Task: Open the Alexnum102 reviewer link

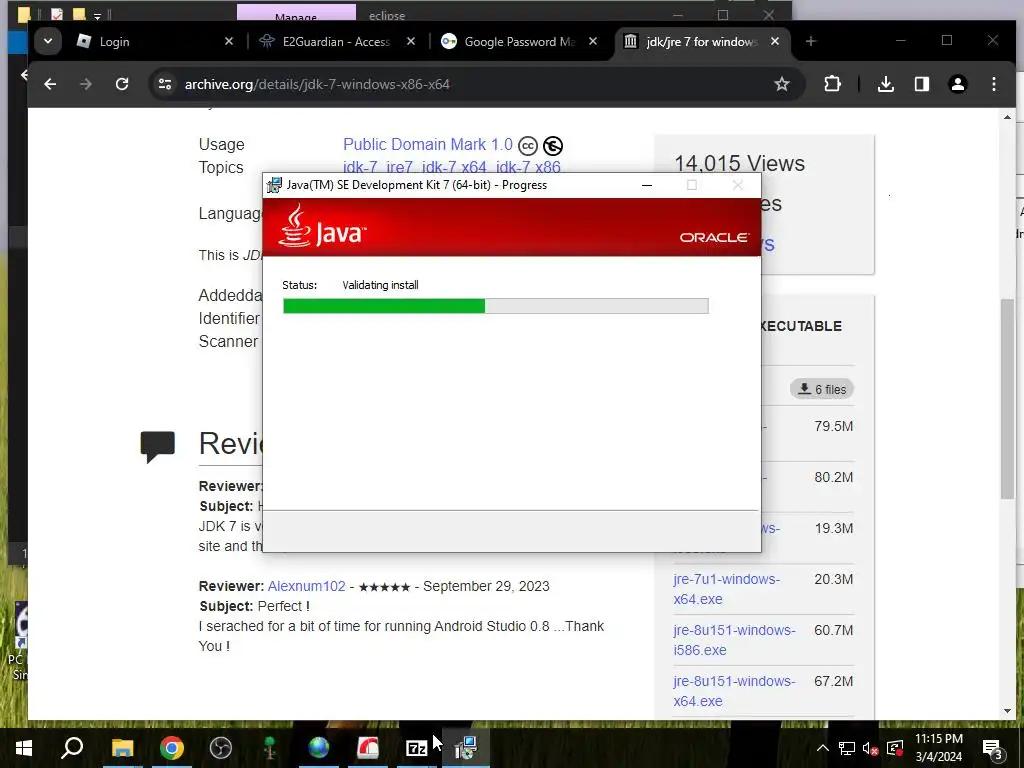Action: (306, 586)
